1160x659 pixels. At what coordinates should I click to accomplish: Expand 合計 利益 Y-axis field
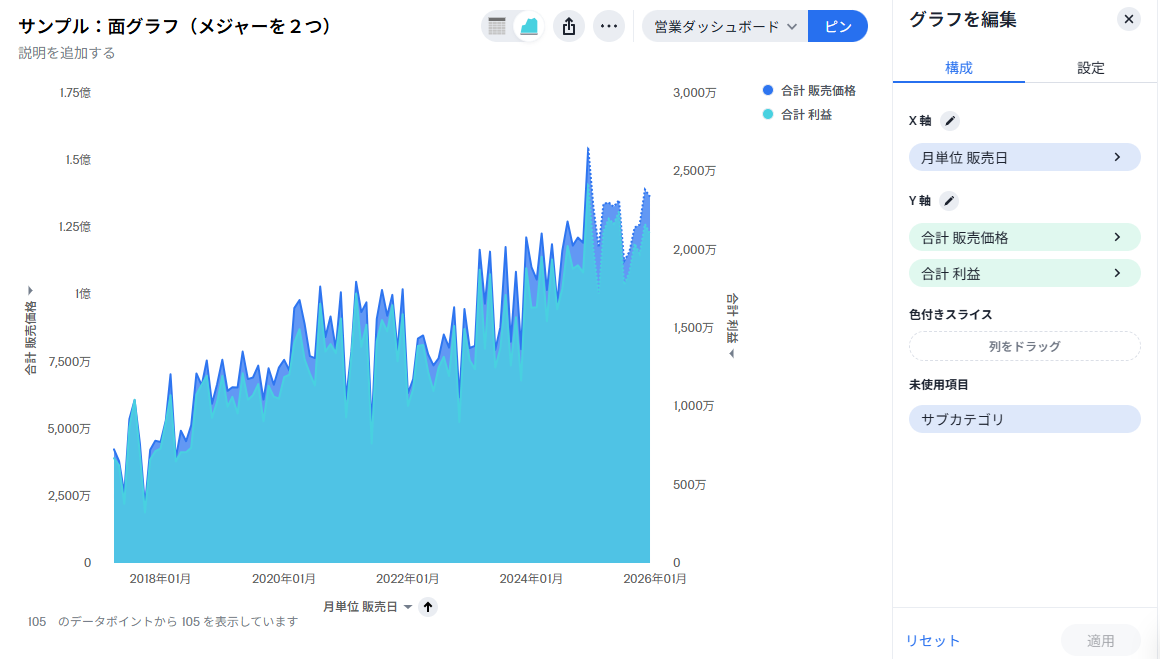1024,273
